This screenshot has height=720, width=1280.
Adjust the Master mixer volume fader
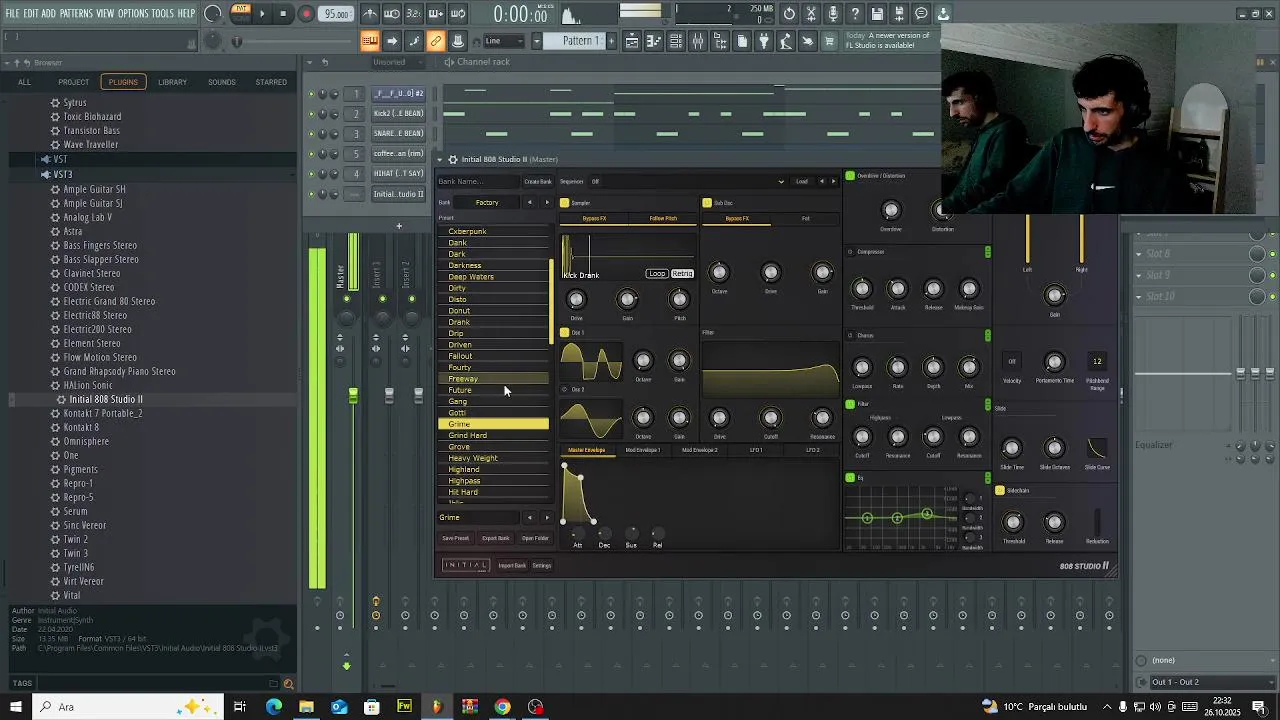[353, 397]
